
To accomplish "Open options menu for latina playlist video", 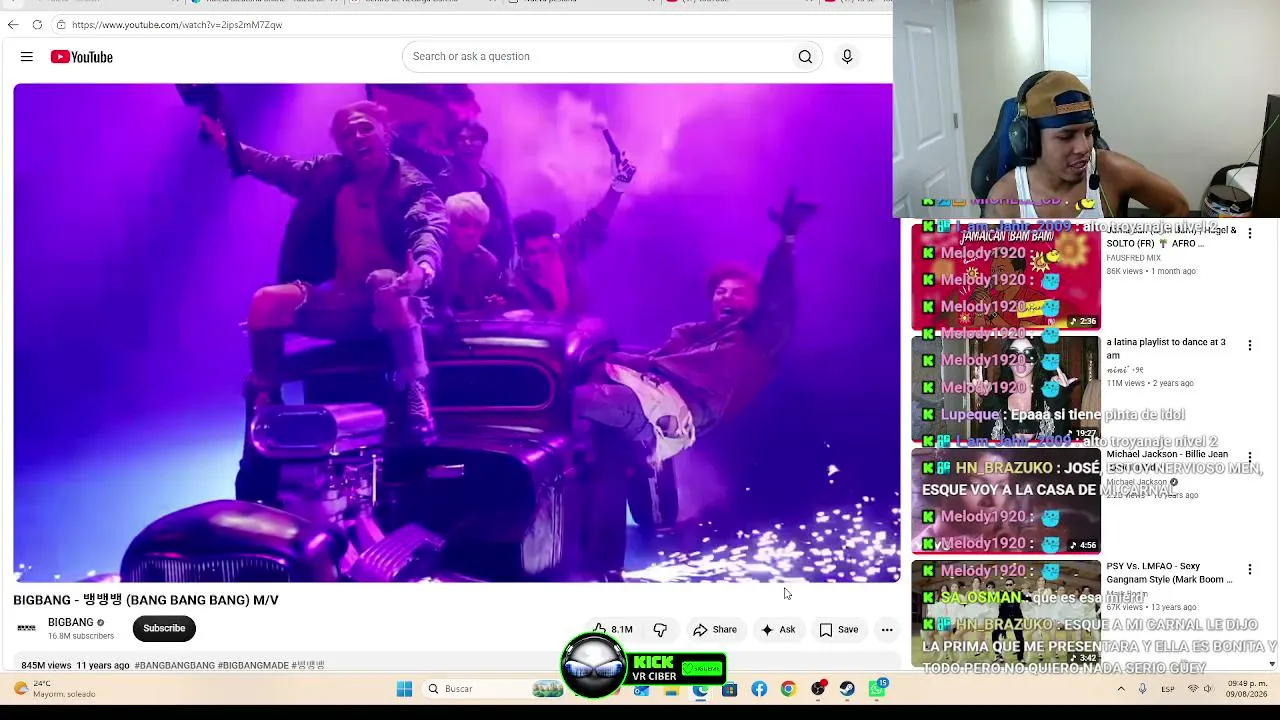I will 1249,345.
